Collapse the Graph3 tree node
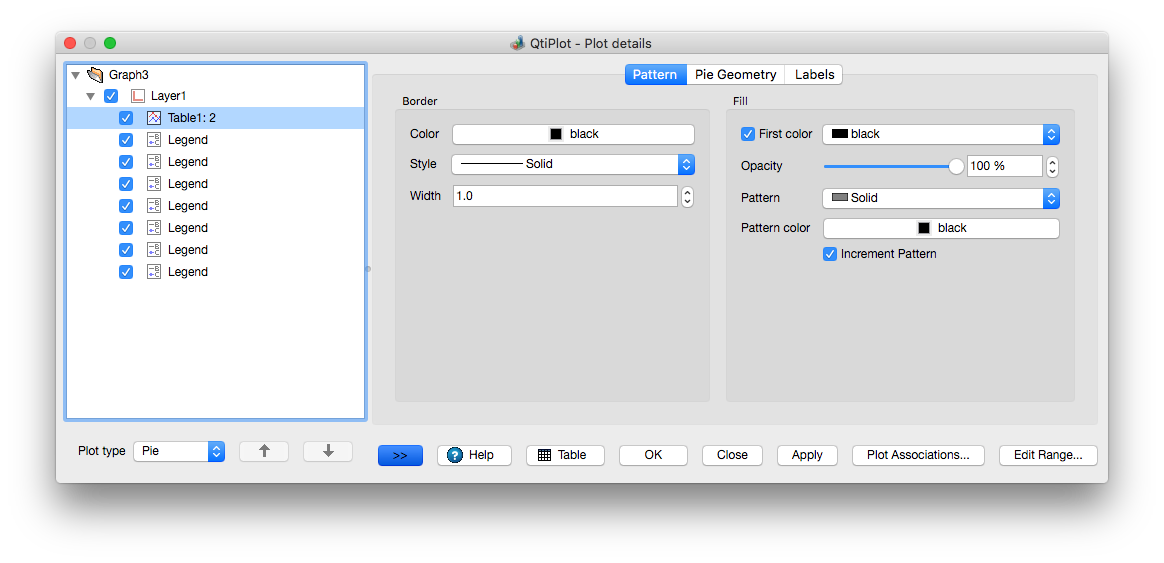This screenshot has height=563, width=1164. click(x=75, y=74)
